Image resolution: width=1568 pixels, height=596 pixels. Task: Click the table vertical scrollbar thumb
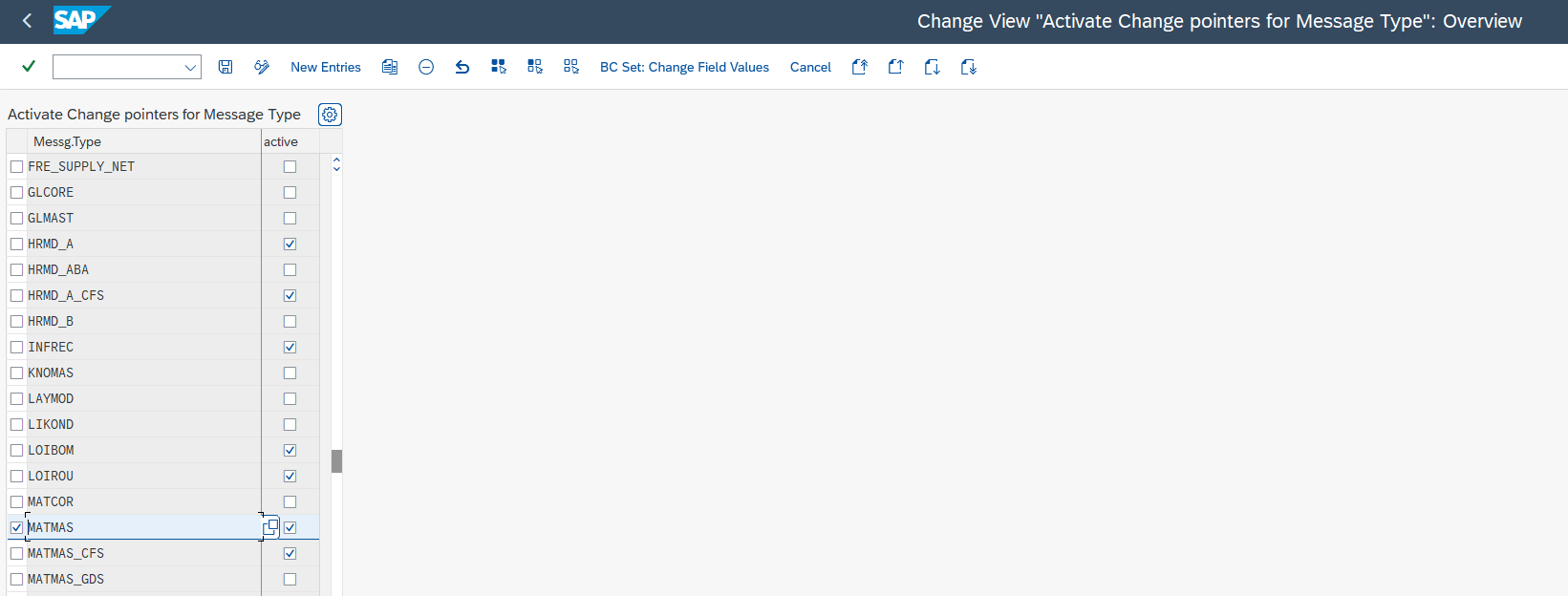[x=336, y=461]
